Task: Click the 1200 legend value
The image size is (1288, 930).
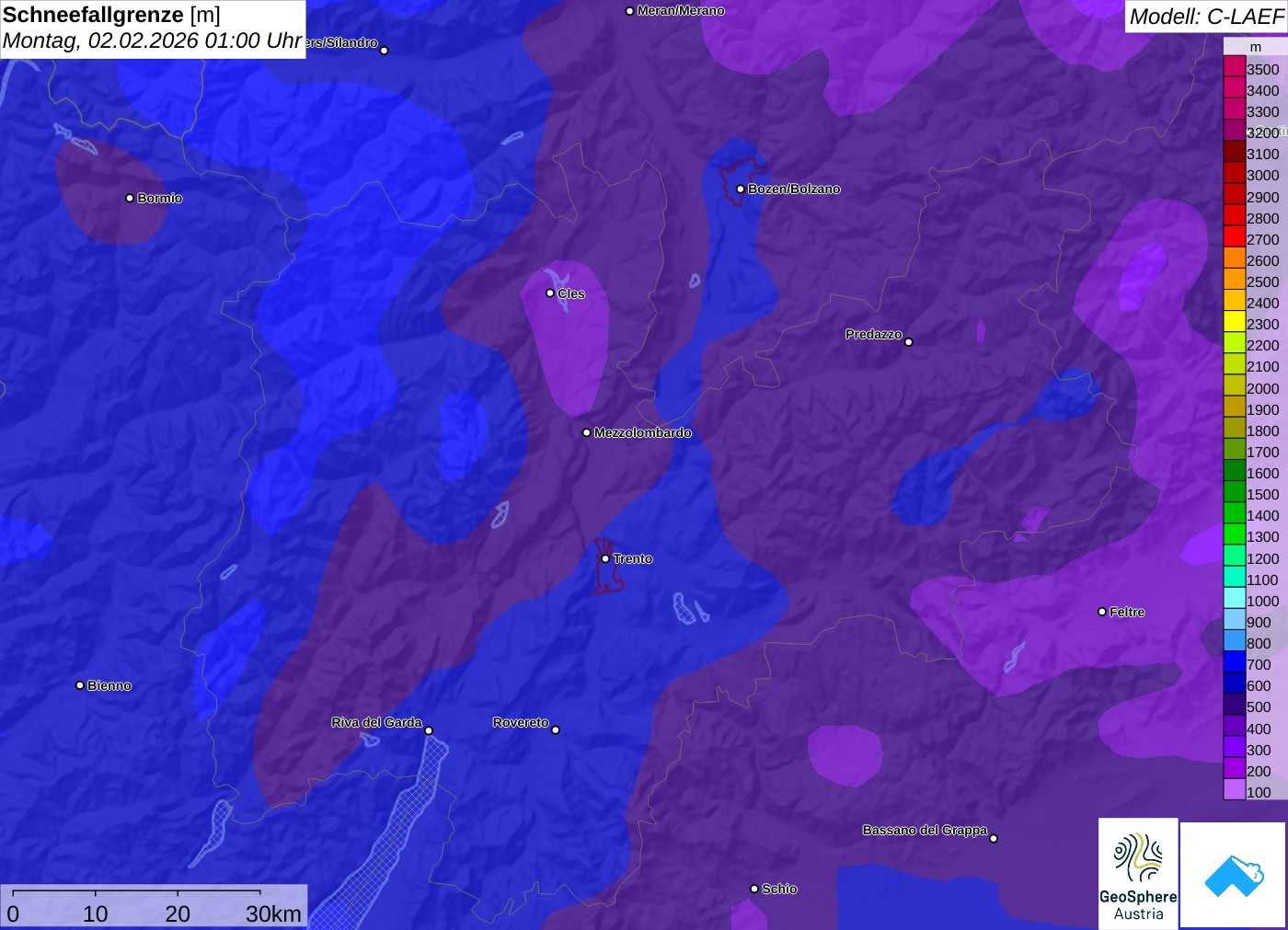Action: 1262,558
